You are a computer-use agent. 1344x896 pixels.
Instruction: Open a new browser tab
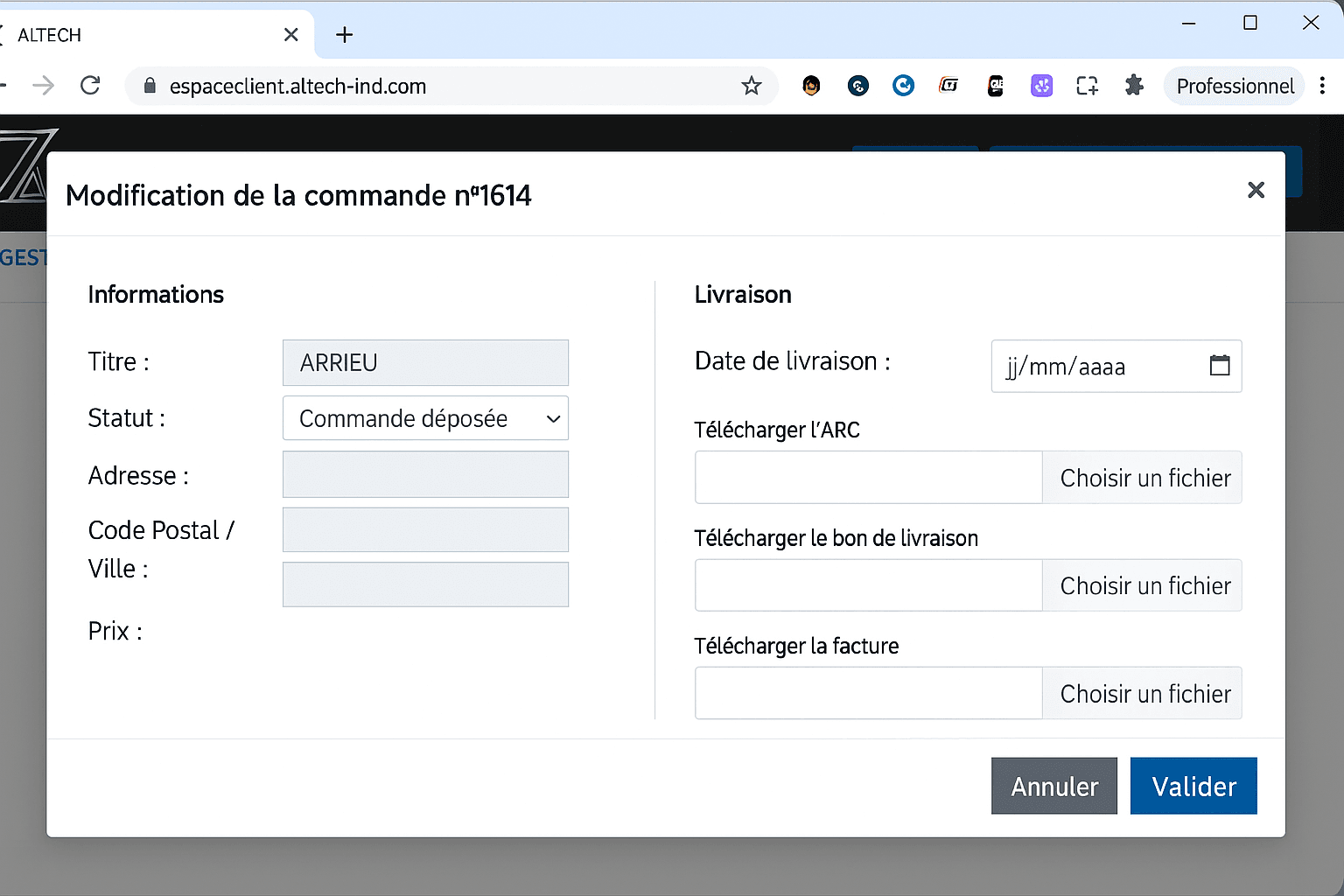[x=345, y=35]
